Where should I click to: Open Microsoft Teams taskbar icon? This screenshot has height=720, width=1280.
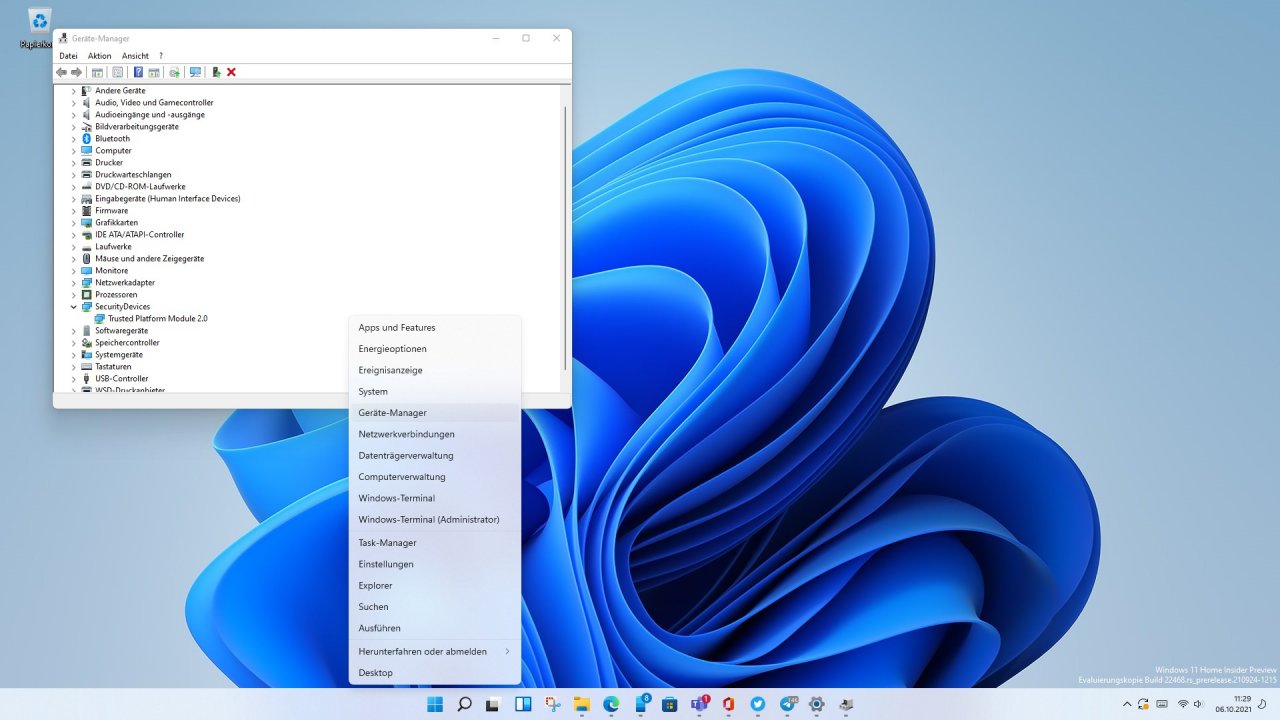pos(699,704)
